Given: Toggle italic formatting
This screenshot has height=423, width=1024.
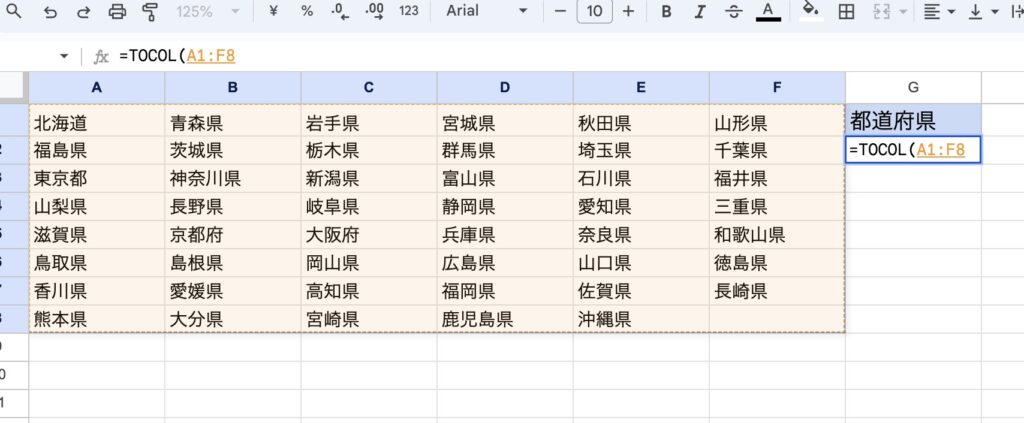Looking at the screenshot, I should [700, 11].
